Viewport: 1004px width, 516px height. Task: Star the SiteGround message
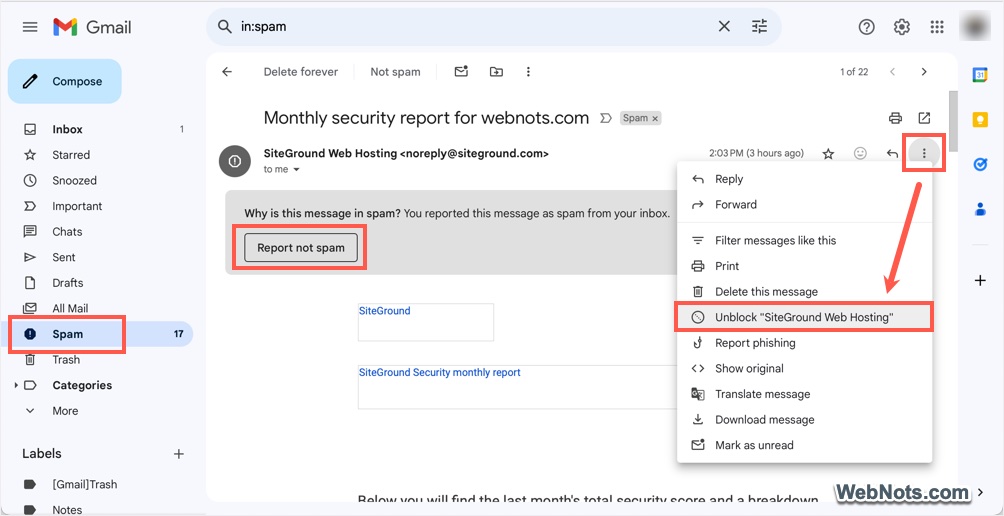pyautogui.click(x=828, y=154)
